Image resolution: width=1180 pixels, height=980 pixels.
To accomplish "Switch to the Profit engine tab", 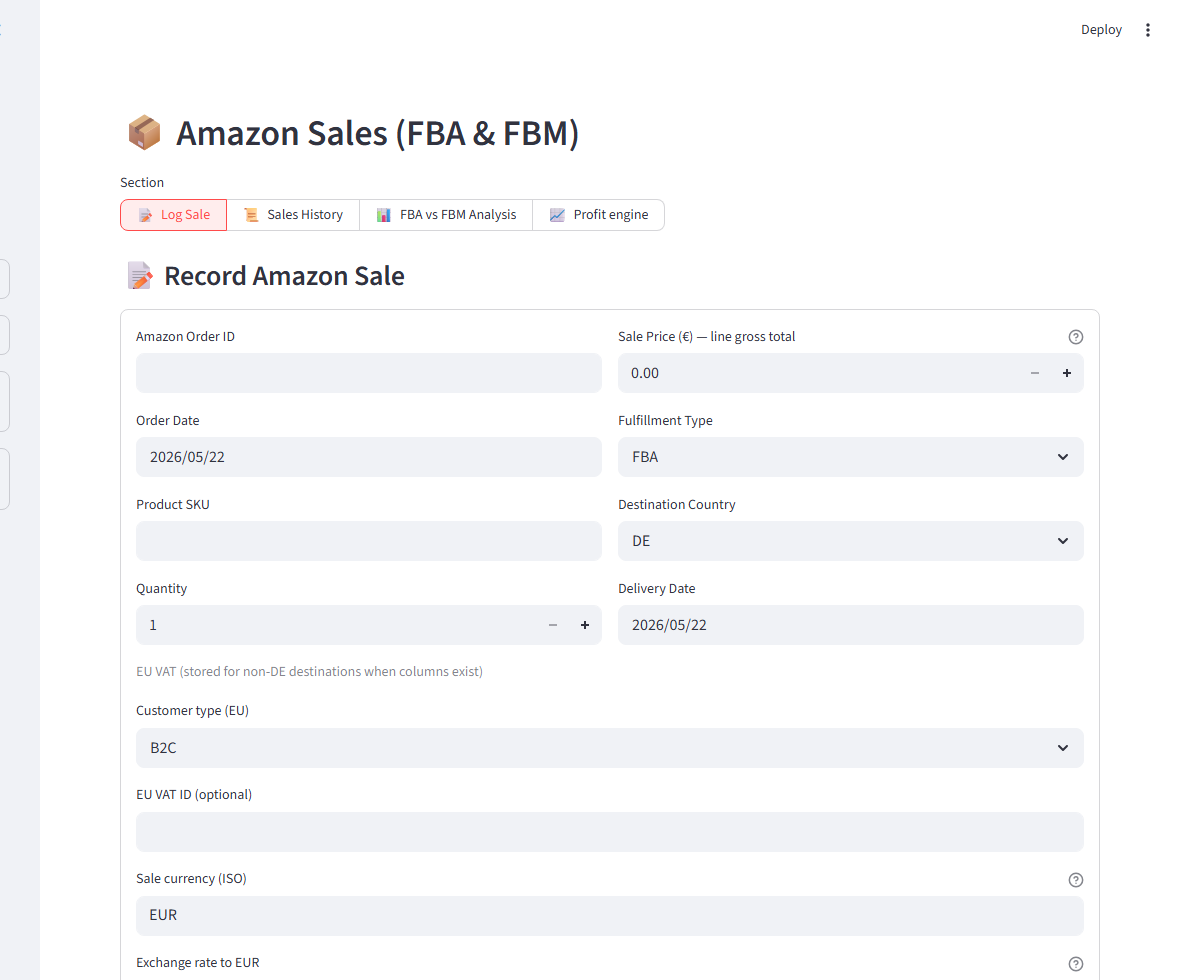I will coord(598,215).
